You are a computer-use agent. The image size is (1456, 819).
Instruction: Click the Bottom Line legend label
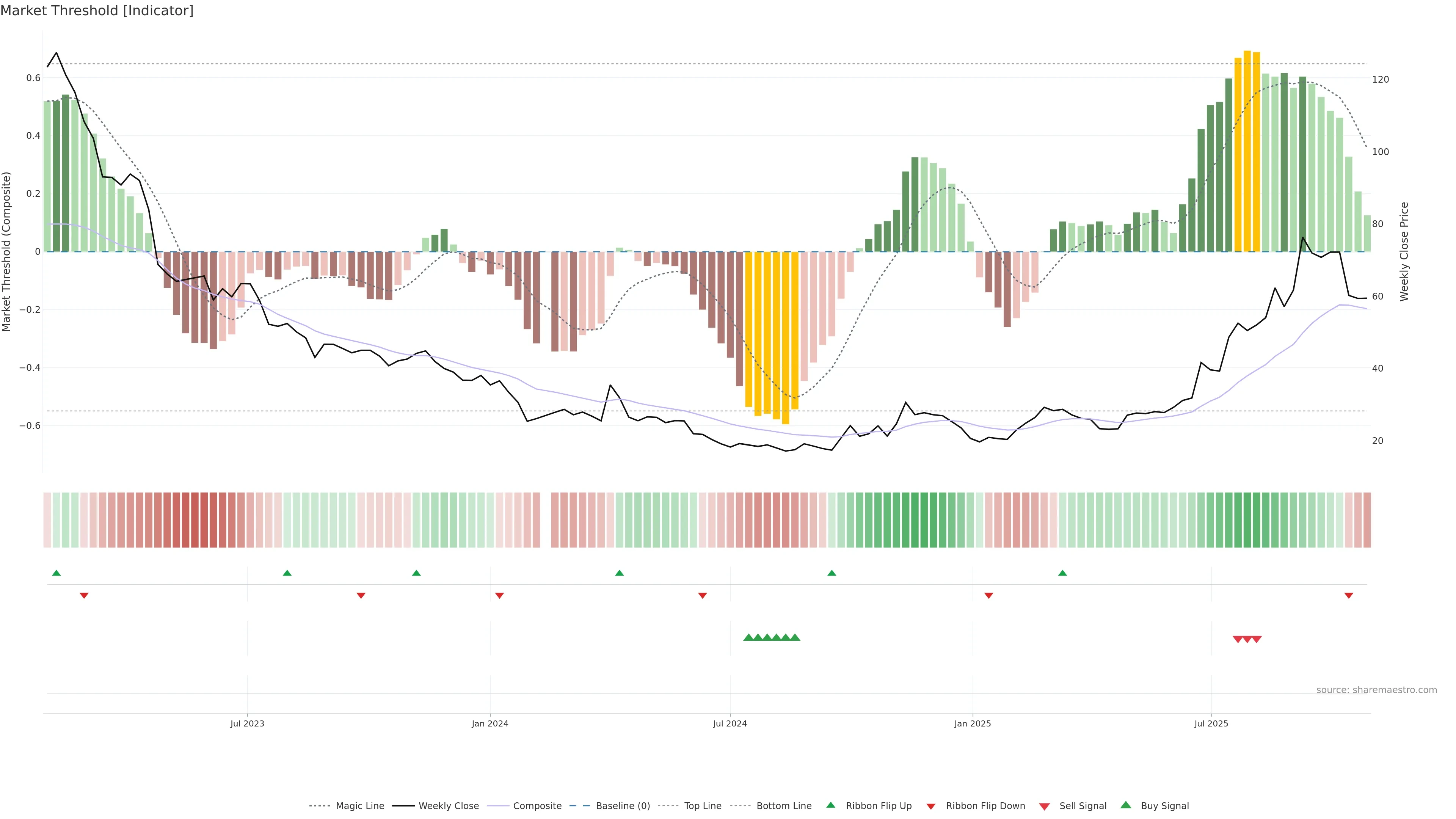click(x=783, y=806)
